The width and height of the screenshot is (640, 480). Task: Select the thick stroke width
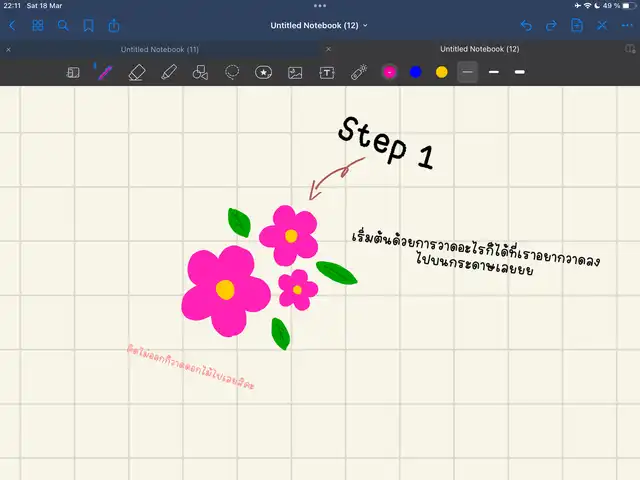coord(519,72)
